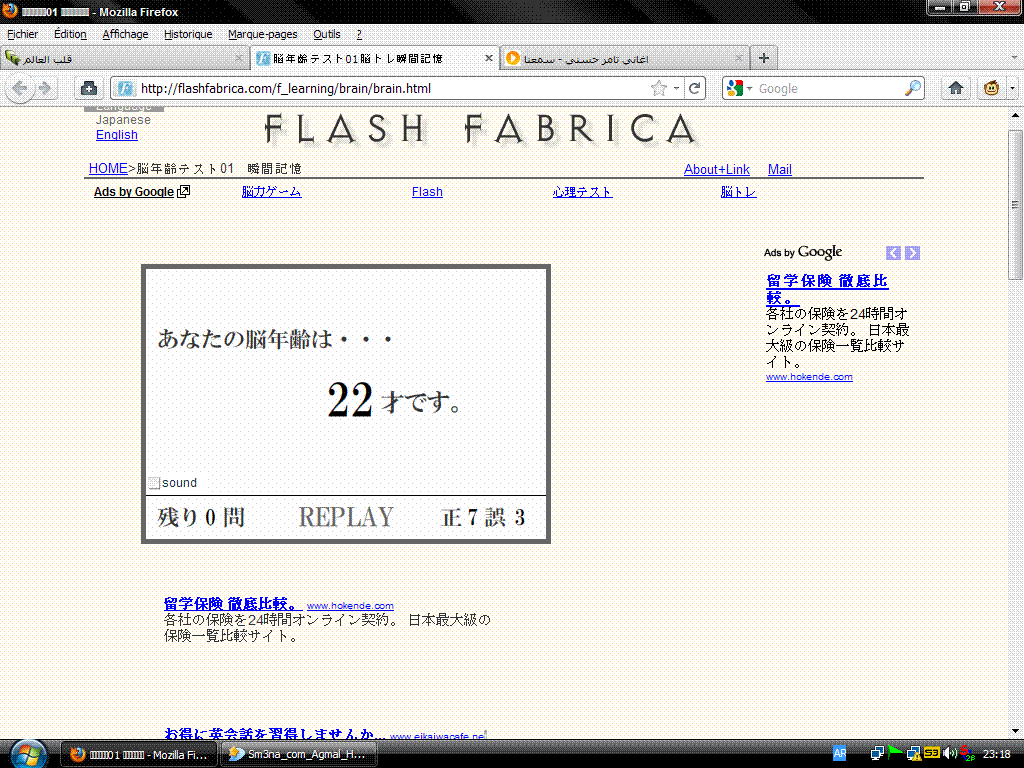
Task: Expand the Greasemonkey dropdown arrow
Action: [1012, 88]
